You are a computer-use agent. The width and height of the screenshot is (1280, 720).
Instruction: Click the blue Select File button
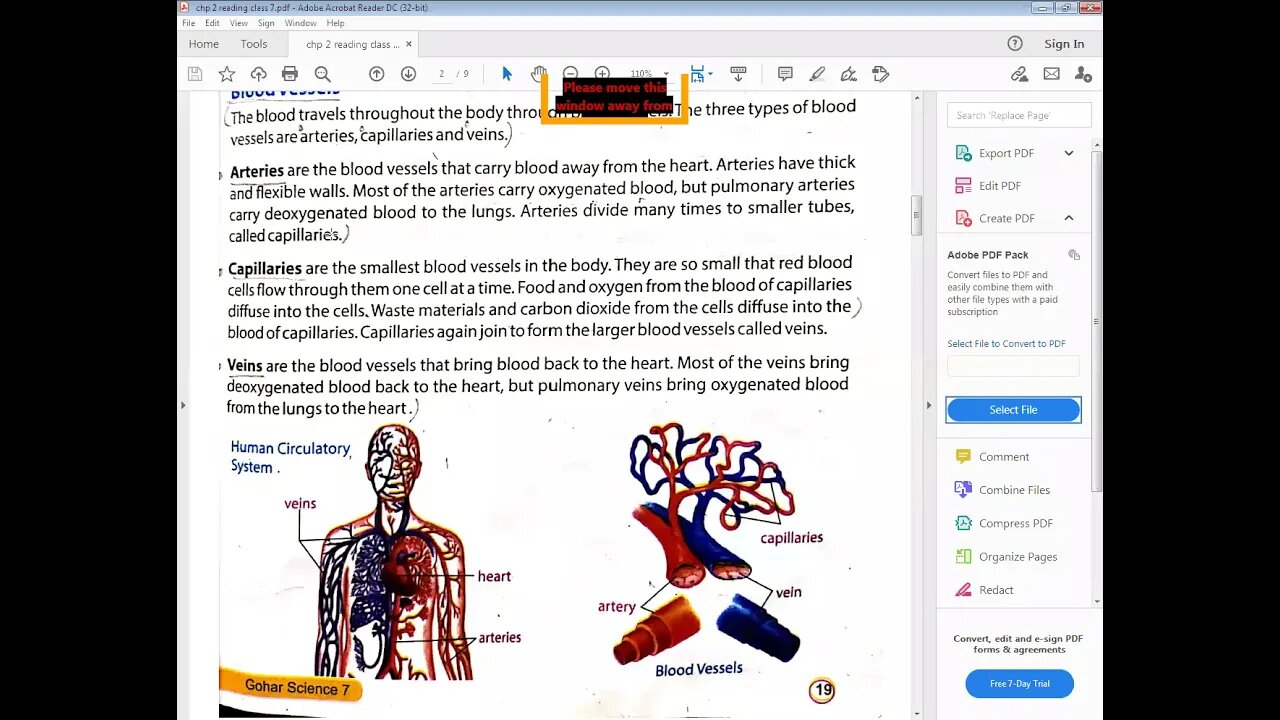pyautogui.click(x=1013, y=410)
